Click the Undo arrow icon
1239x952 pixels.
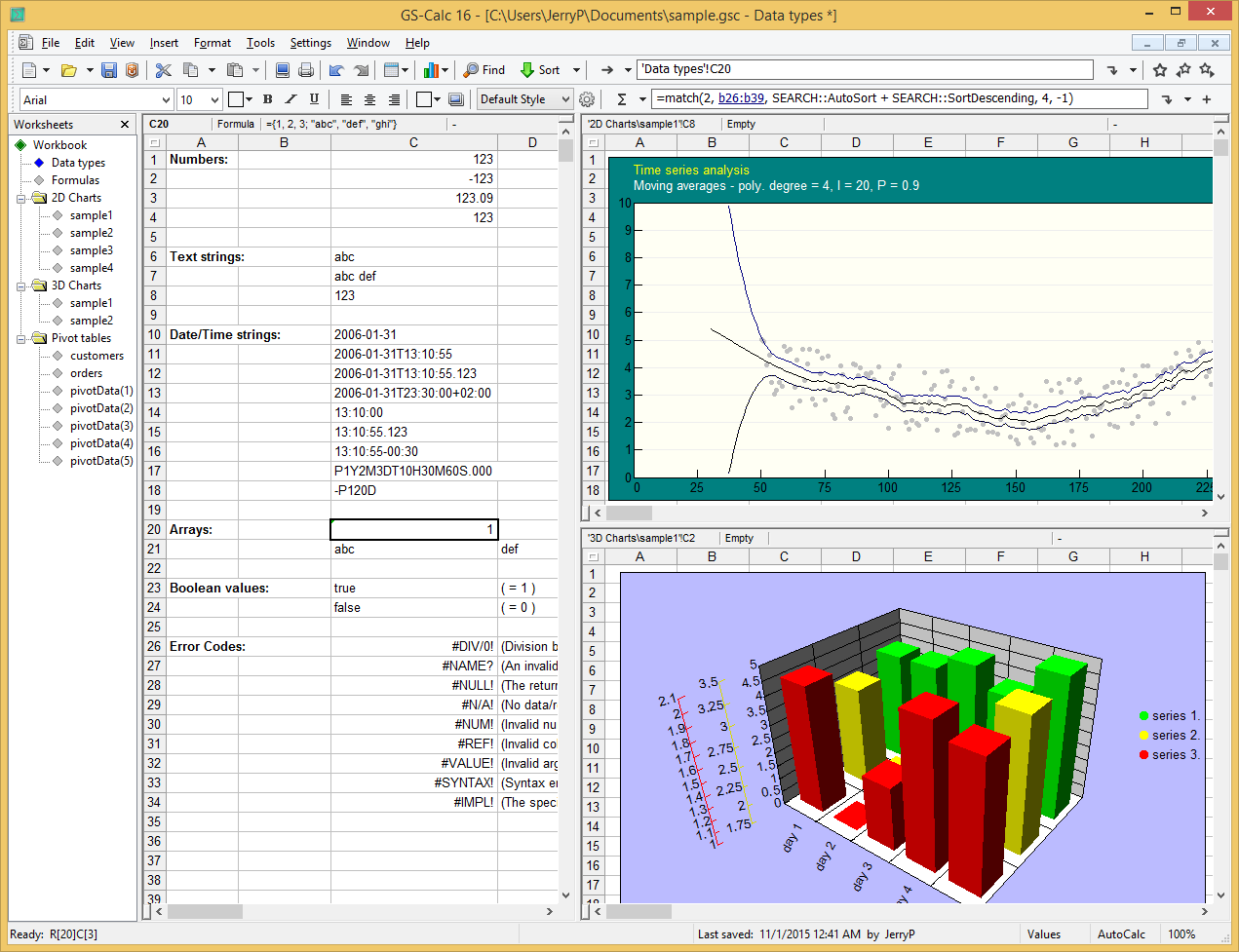coord(335,69)
